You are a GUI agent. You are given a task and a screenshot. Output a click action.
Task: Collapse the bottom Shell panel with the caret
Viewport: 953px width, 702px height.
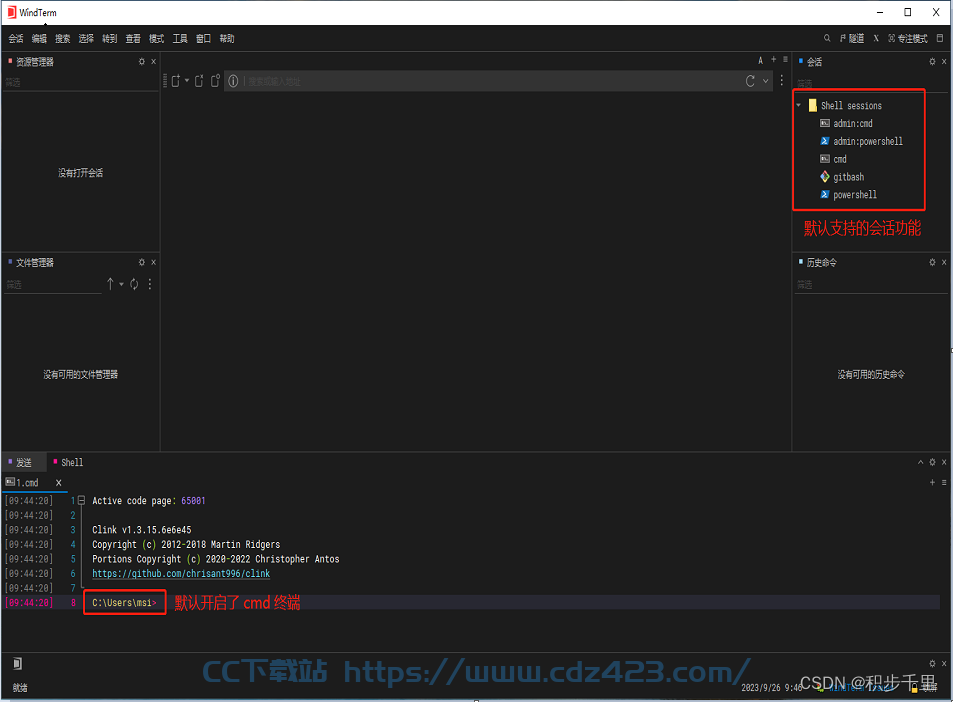(920, 463)
